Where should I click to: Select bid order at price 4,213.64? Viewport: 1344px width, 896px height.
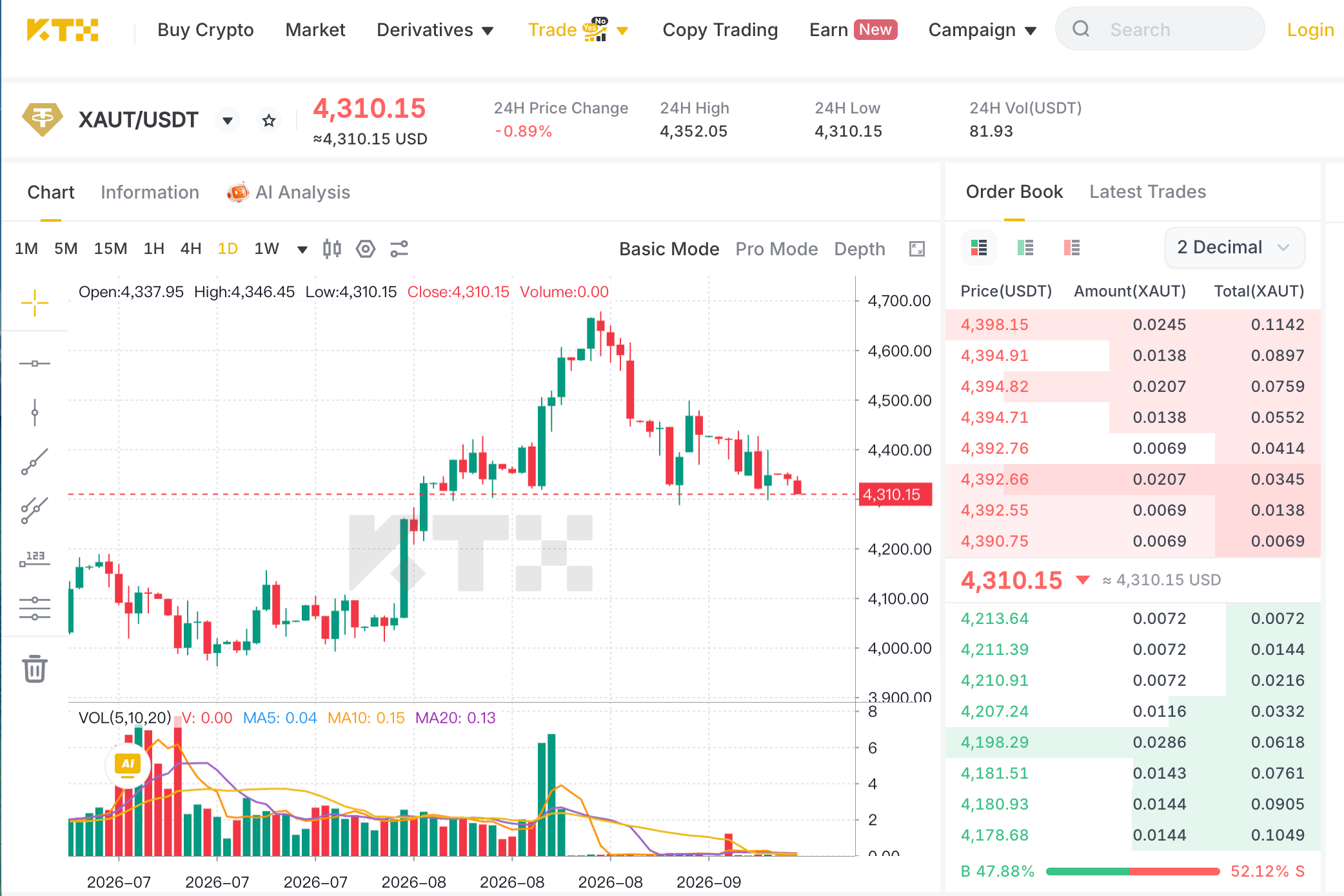(x=1133, y=618)
